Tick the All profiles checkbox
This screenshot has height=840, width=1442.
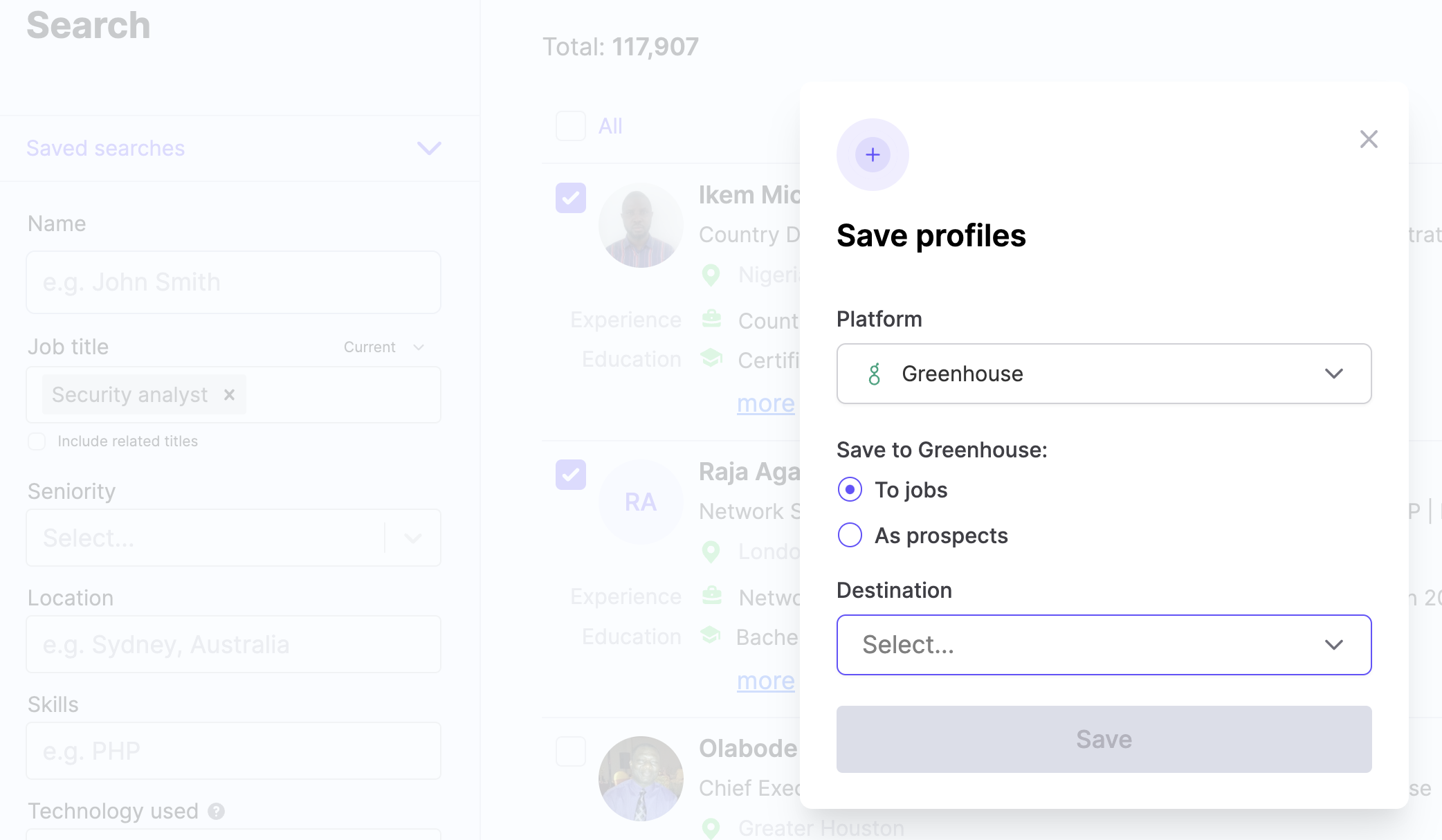coord(571,126)
